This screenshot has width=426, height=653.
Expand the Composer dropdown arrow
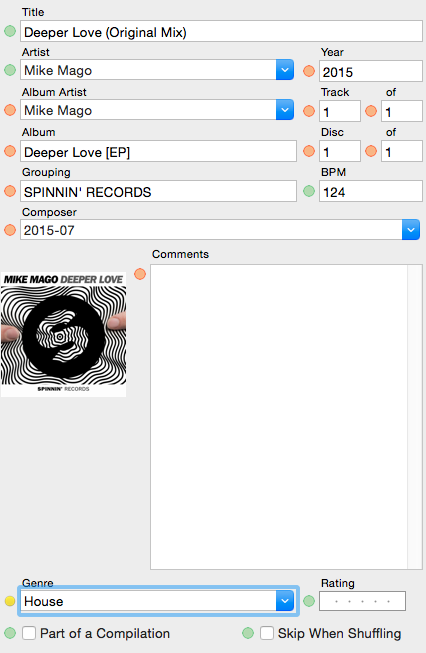(x=411, y=230)
